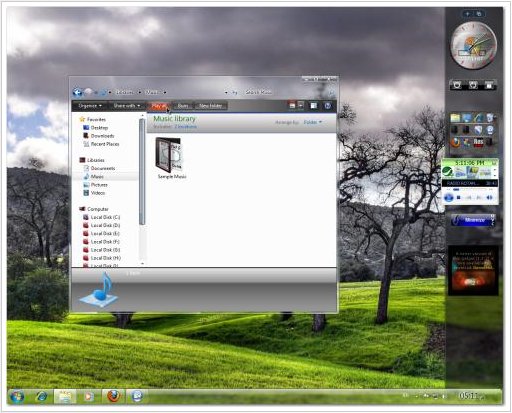
Task: Click the first power control gadget icon
Action: coord(457,85)
